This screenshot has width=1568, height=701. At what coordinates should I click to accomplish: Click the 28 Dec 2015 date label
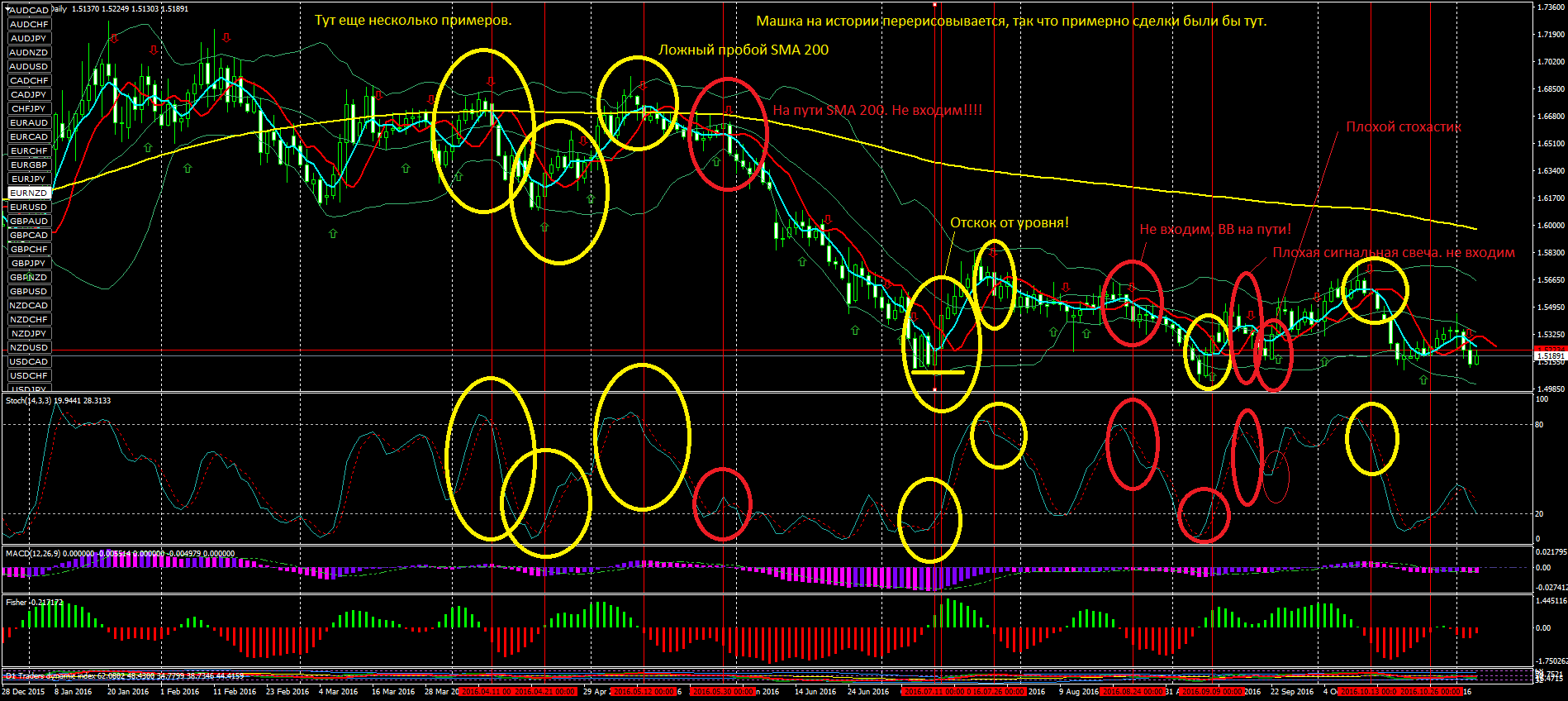[x=23, y=691]
